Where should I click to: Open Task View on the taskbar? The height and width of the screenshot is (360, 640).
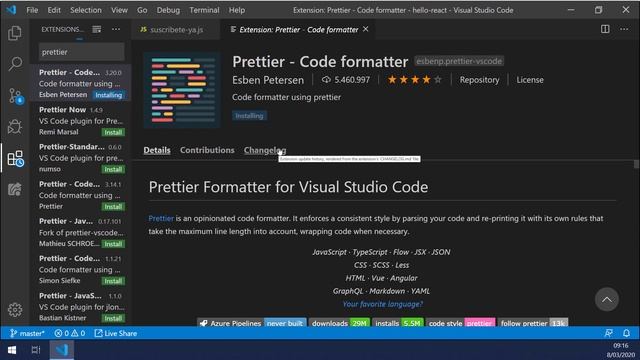tap(36, 350)
